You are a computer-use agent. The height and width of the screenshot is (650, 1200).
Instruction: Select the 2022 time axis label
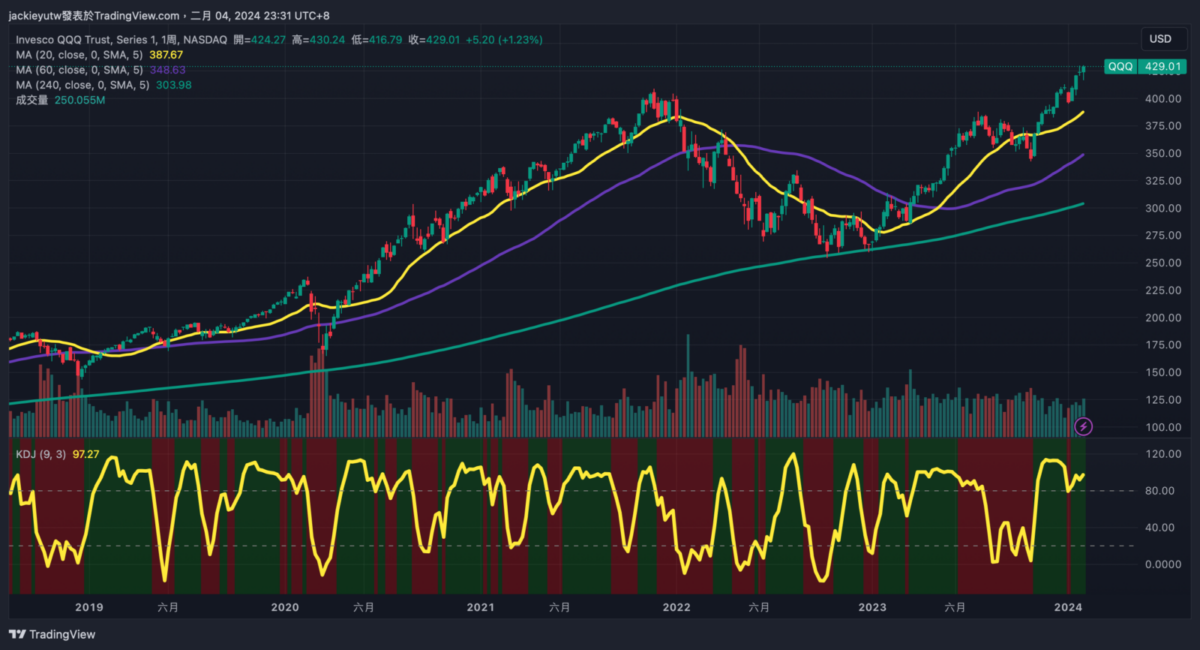(x=676, y=607)
